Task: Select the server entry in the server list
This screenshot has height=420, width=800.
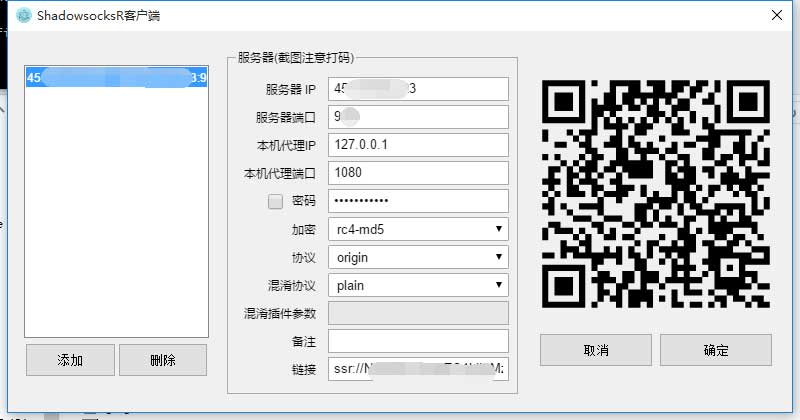Action: 116,78
